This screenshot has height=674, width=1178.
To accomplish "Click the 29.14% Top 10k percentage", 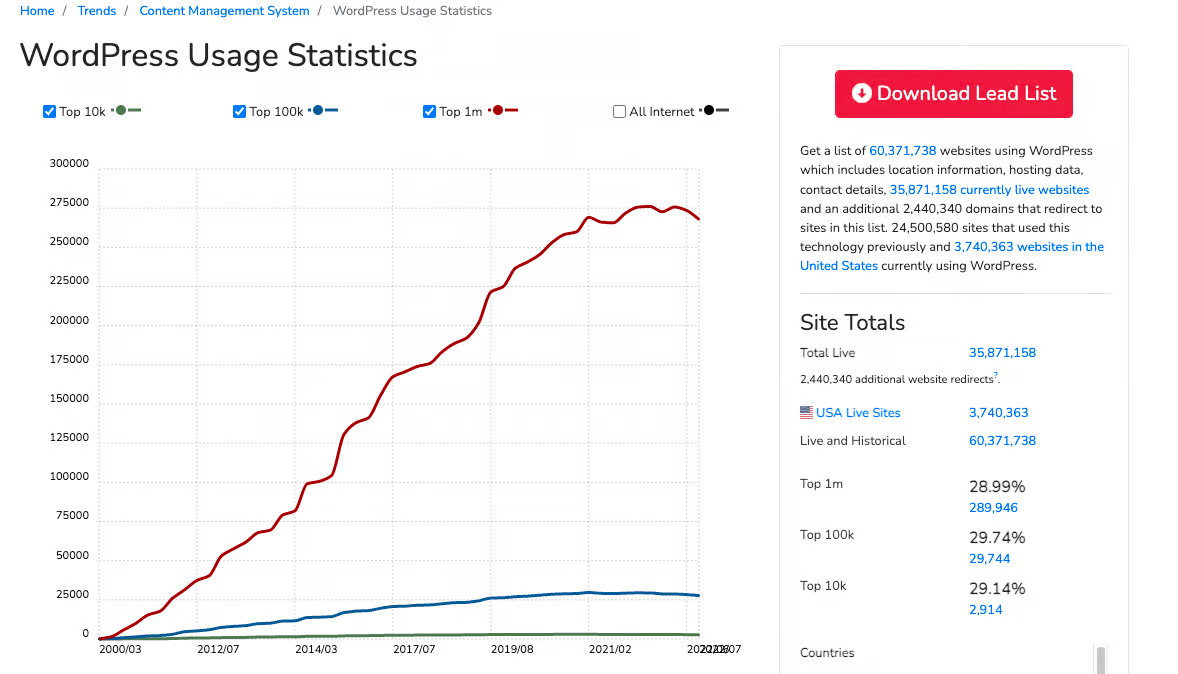I will (997, 589).
